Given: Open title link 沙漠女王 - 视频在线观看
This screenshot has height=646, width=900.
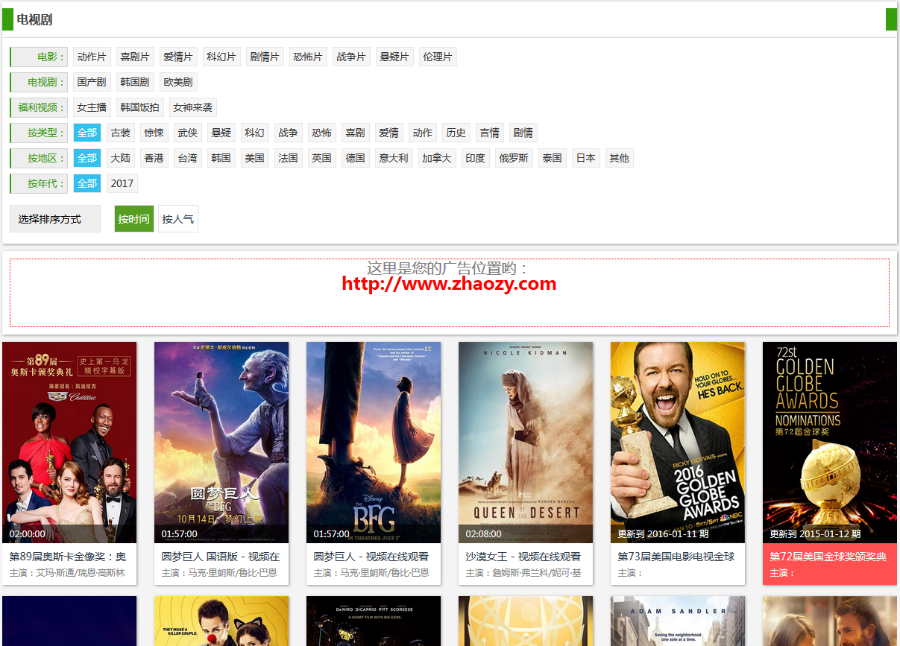Looking at the screenshot, I should 523,556.
